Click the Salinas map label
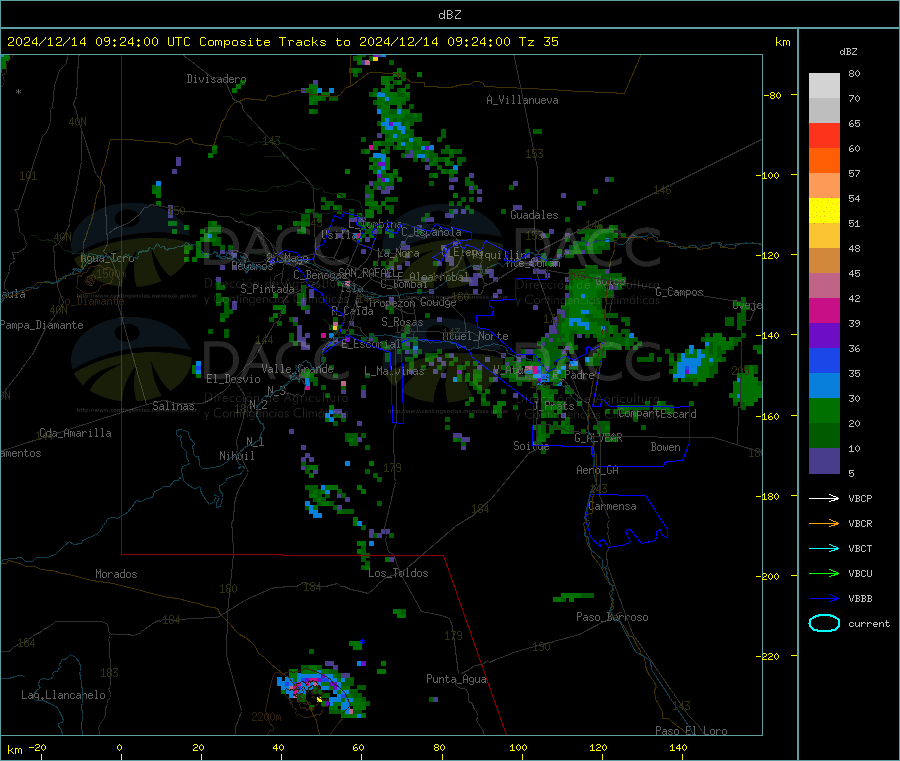Viewport: 900px width, 761px height. (173, 406)
